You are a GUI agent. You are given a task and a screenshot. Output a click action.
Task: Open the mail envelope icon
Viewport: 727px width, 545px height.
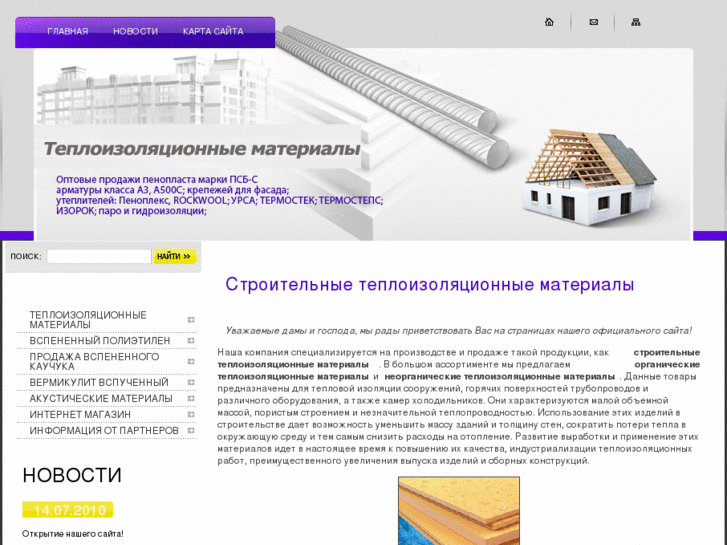tap(593, 22)
